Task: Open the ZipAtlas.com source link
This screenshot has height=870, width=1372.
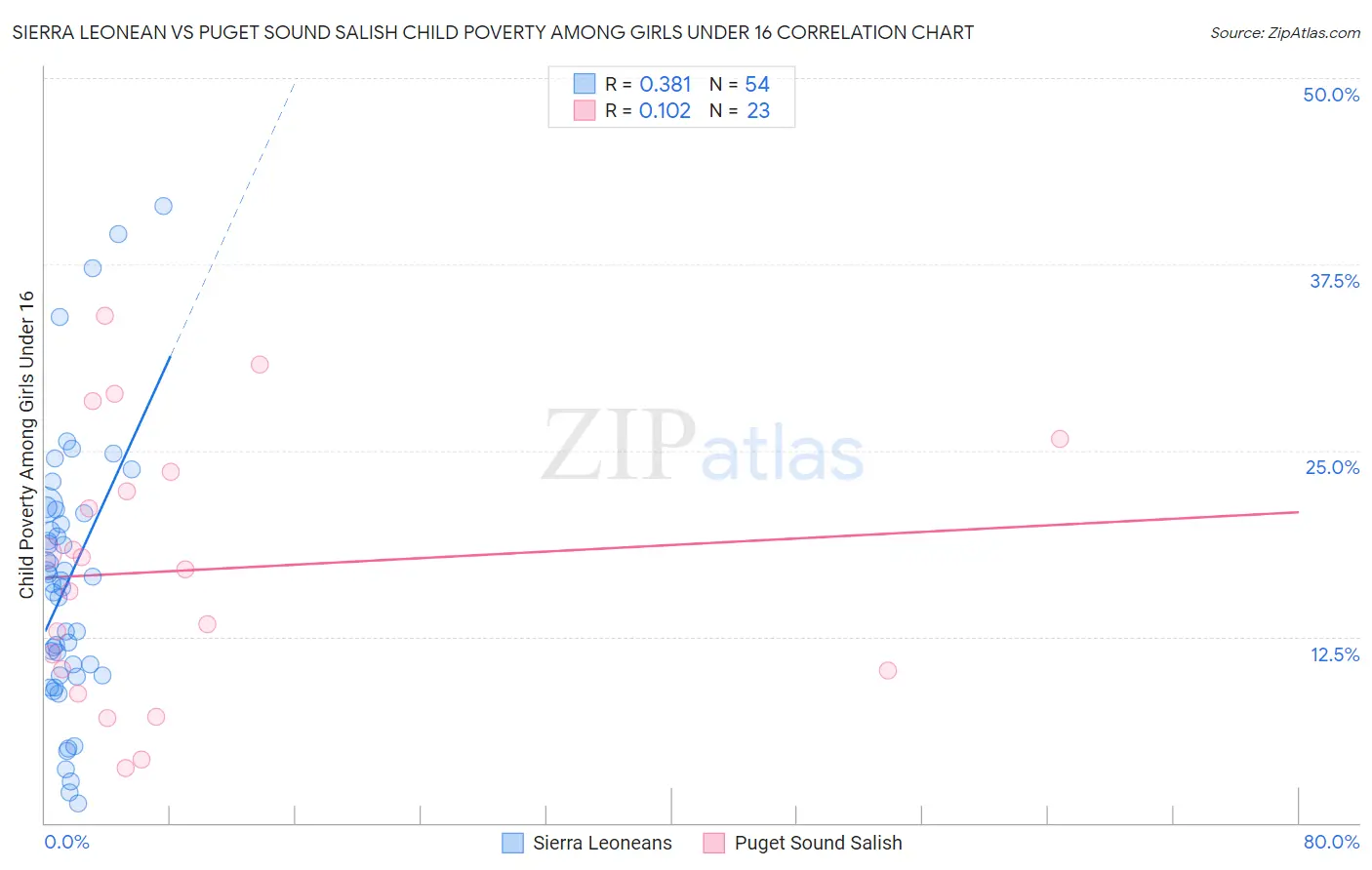Action: click(x=1285, y=32)
